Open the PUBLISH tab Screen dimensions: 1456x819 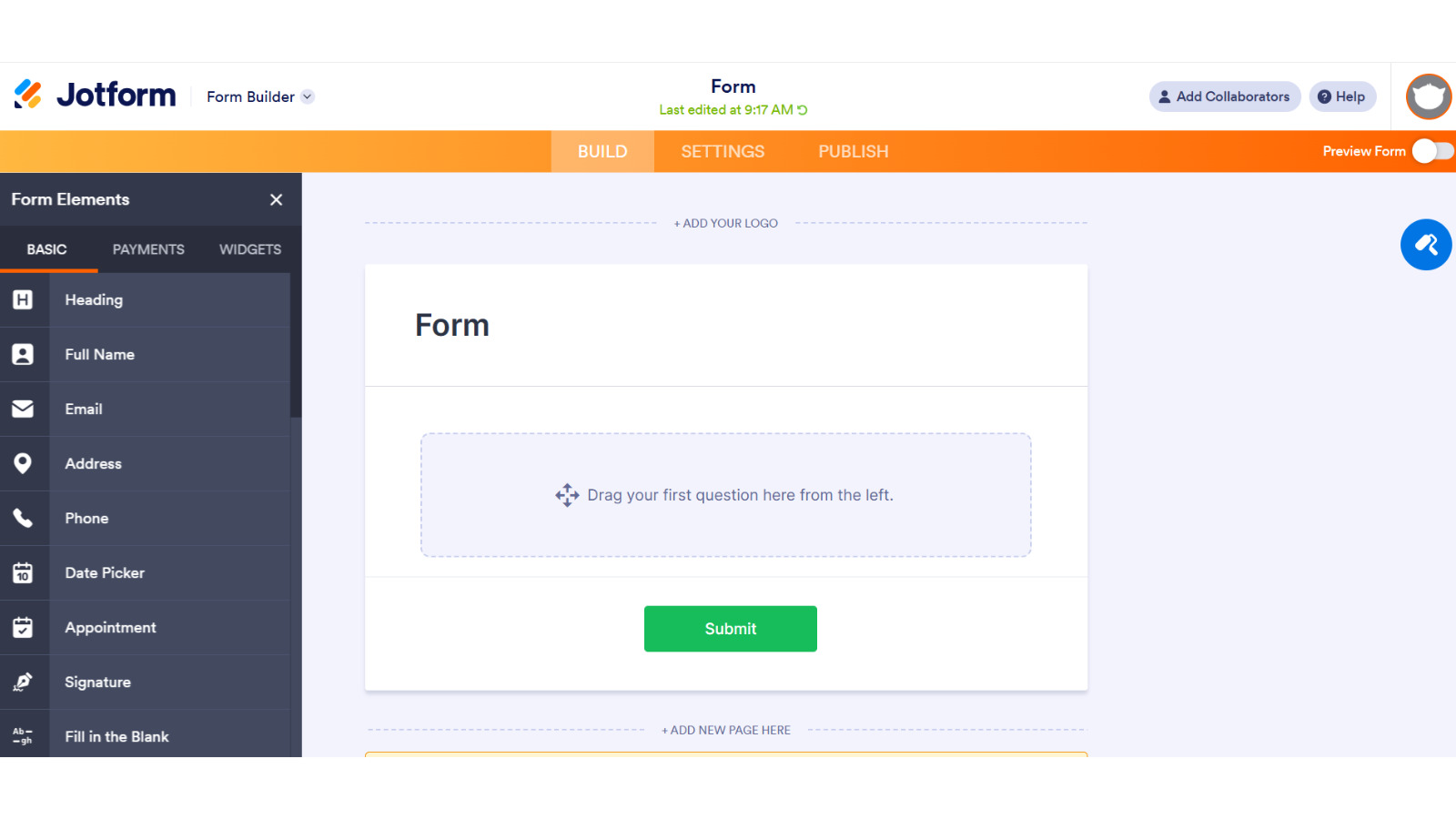(x=853, y=152)
